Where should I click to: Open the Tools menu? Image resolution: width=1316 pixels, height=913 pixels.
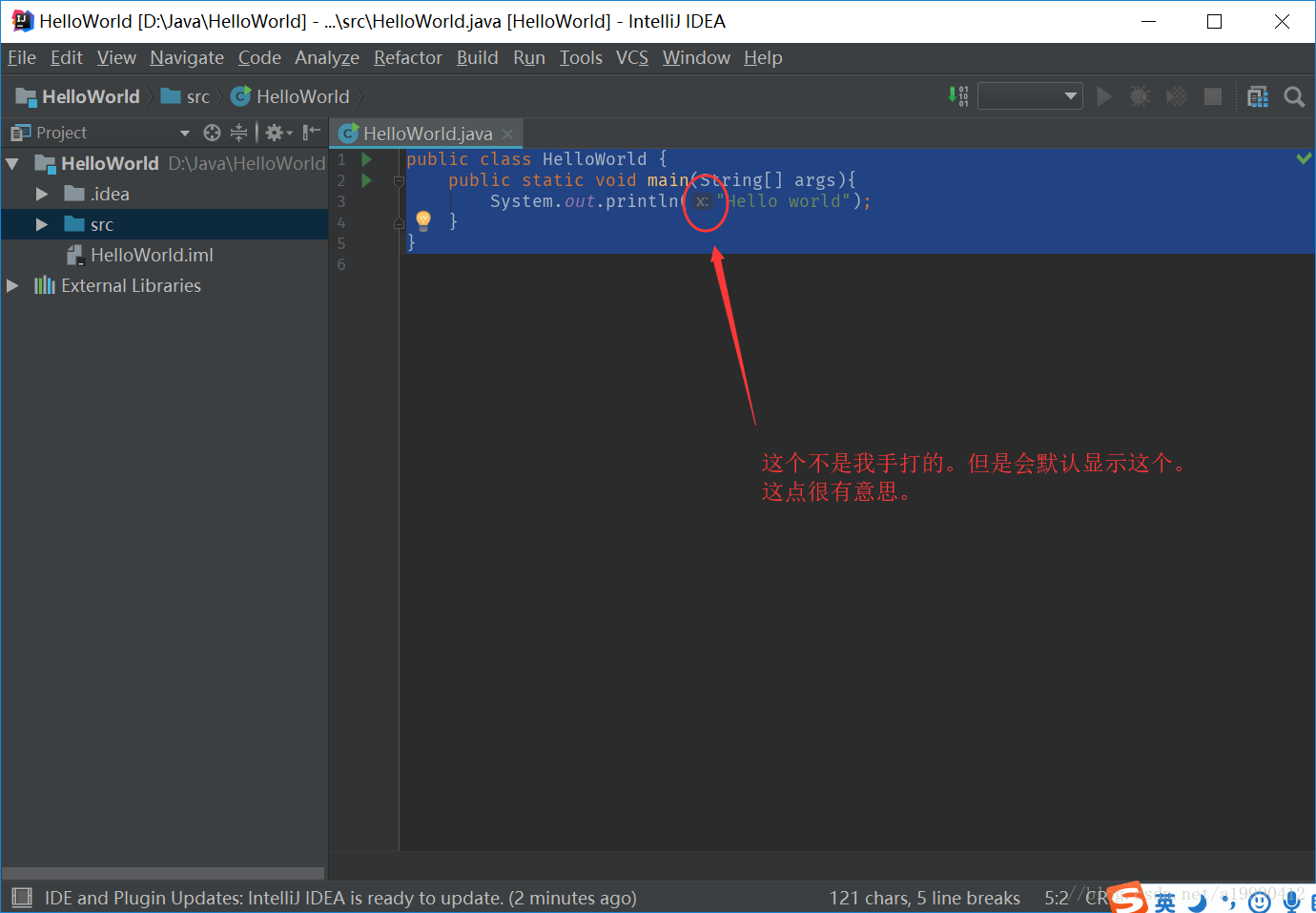(x=581, y=57)
